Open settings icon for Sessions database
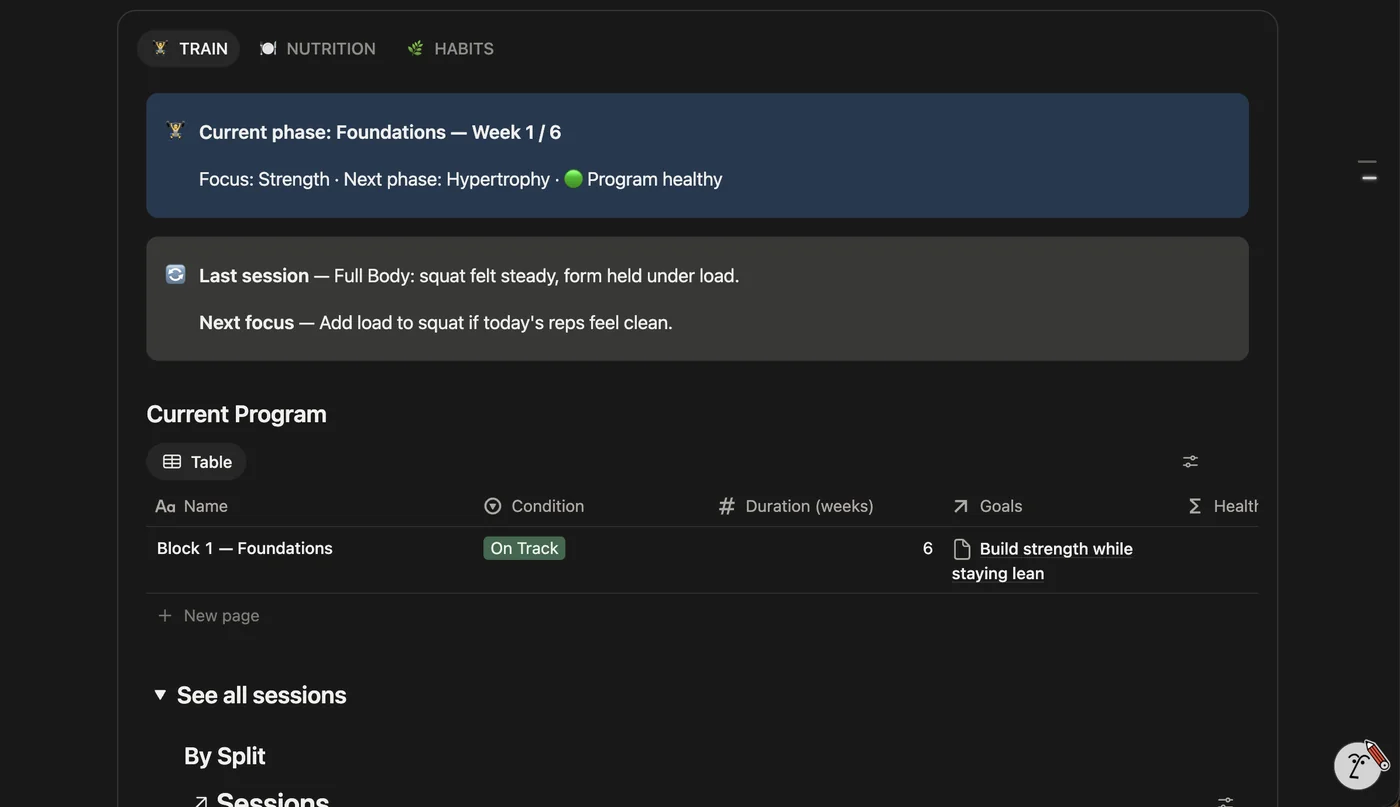The width and height of the screenshot is (1400, 807). point(1225,801)
